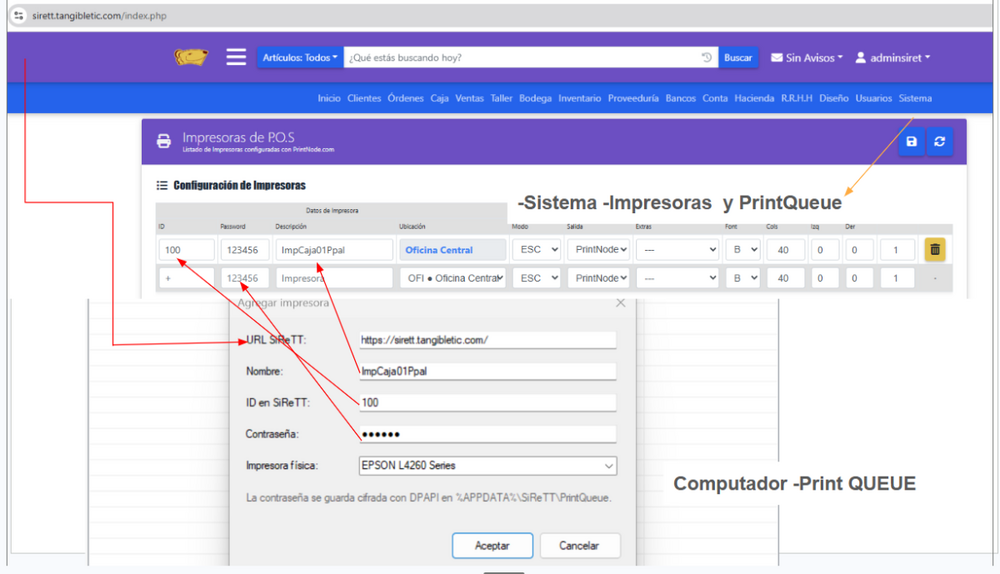Open Font B dropdown in new printer row
Viewport: 1000px width, 574px height.
coord(742,278)
